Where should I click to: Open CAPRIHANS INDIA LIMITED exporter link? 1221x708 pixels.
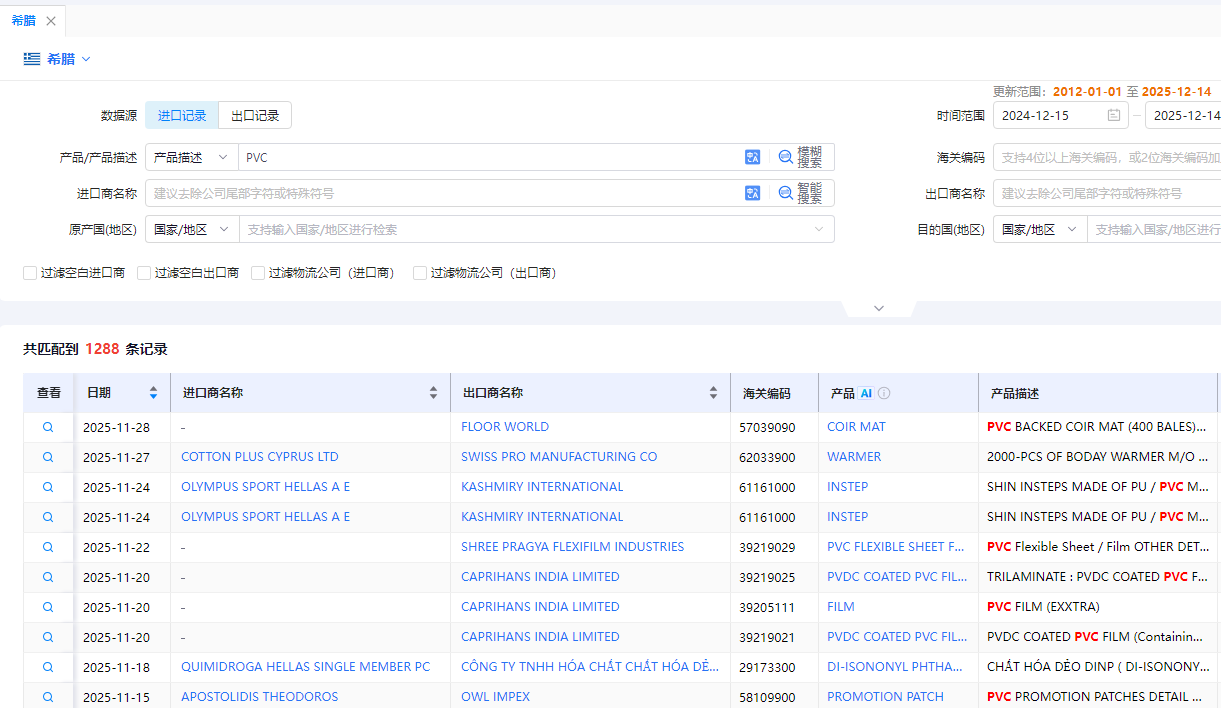[x=540, y=577]
